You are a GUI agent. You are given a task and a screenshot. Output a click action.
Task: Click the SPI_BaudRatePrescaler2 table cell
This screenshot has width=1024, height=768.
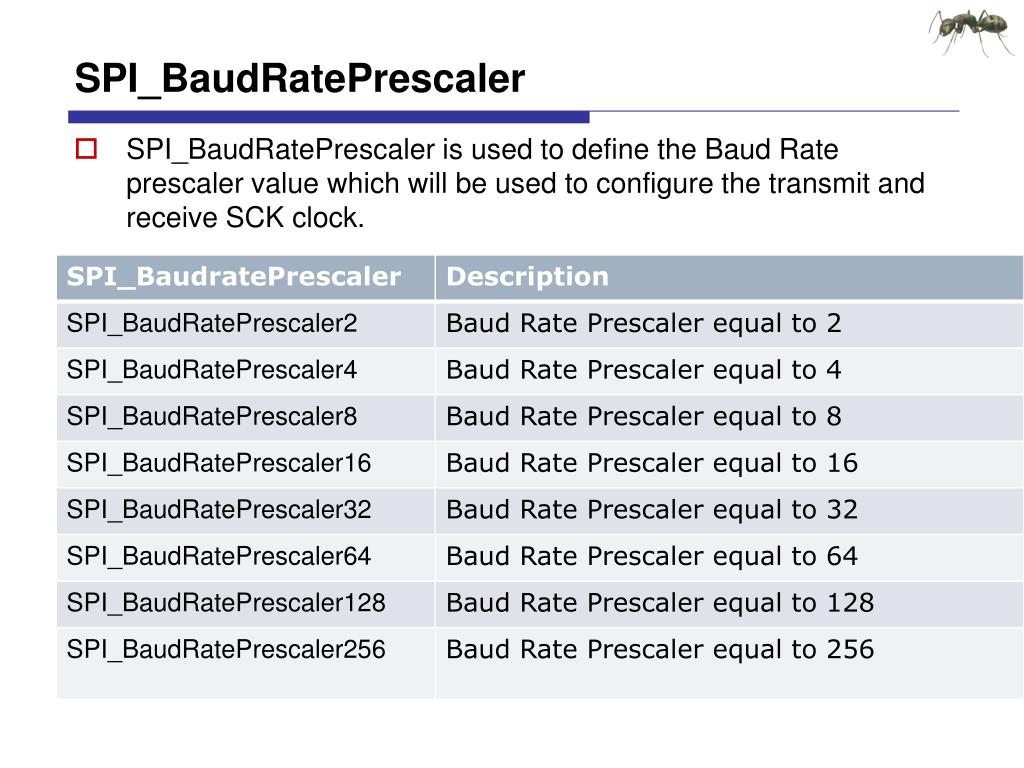(246, 324)
